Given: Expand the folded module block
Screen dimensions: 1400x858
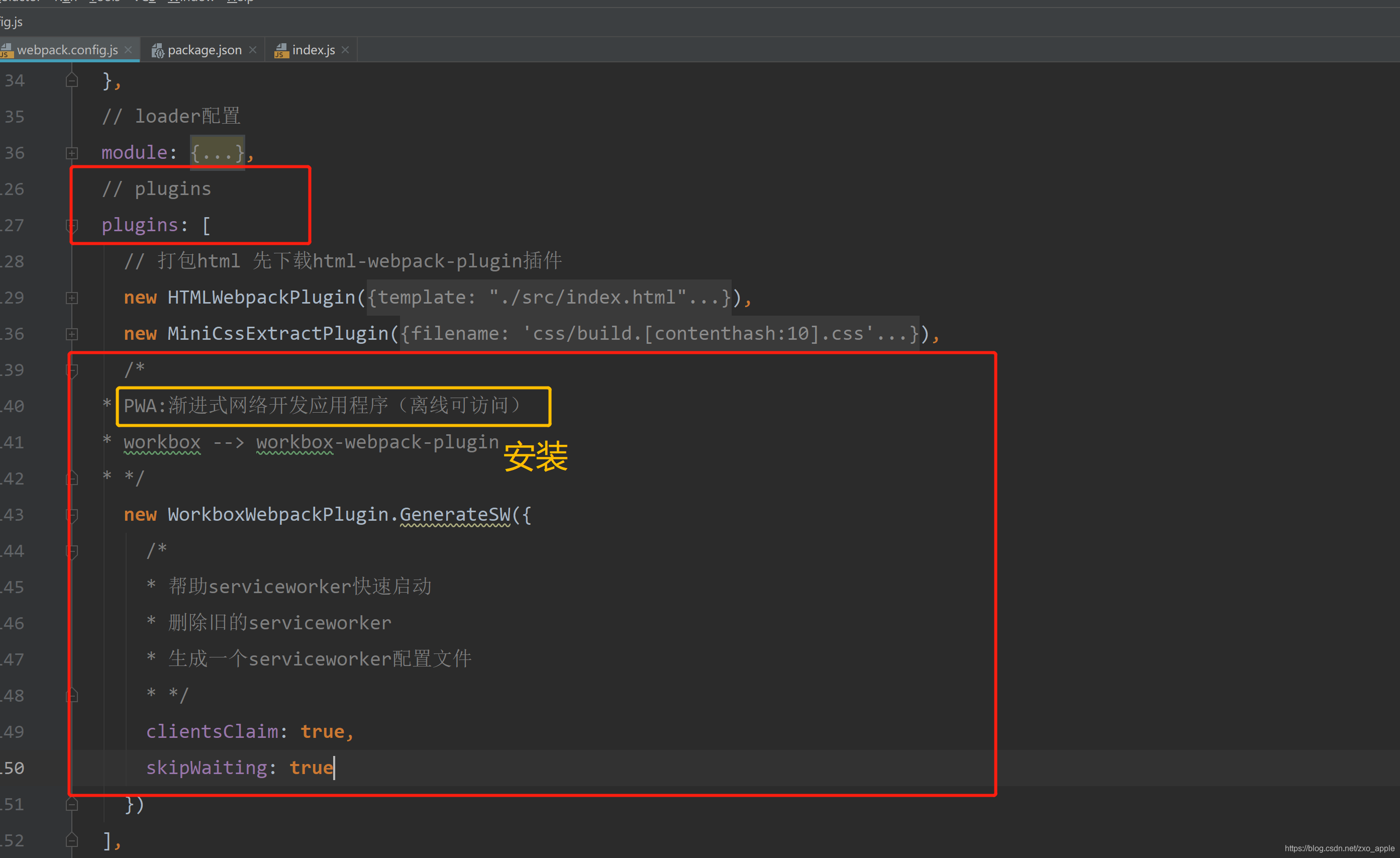Looking at the screenshot, I should tap(71, 153).
